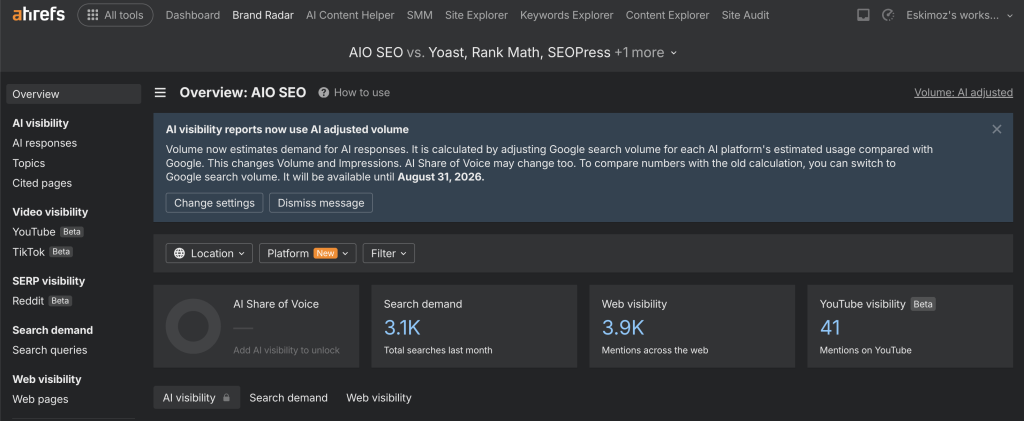
Task: Click the lock icon on AI visibility tab
Action: (226, 398)
